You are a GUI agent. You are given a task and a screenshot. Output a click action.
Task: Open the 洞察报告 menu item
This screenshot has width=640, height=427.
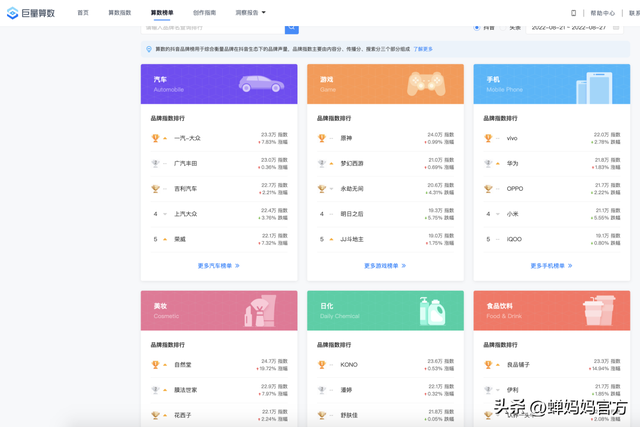click(x=247, y=13)
